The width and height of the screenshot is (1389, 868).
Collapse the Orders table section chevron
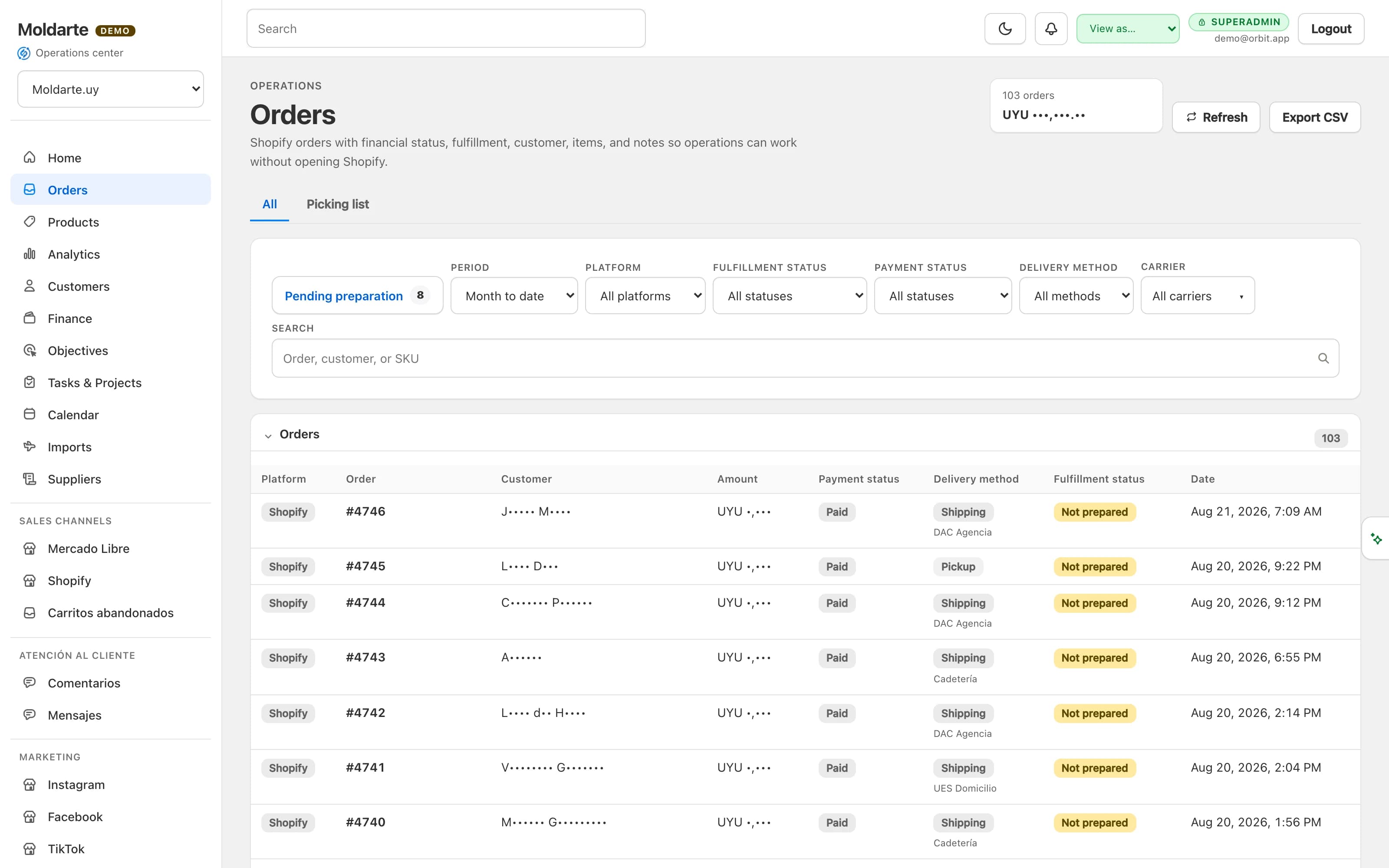(268, 436)
